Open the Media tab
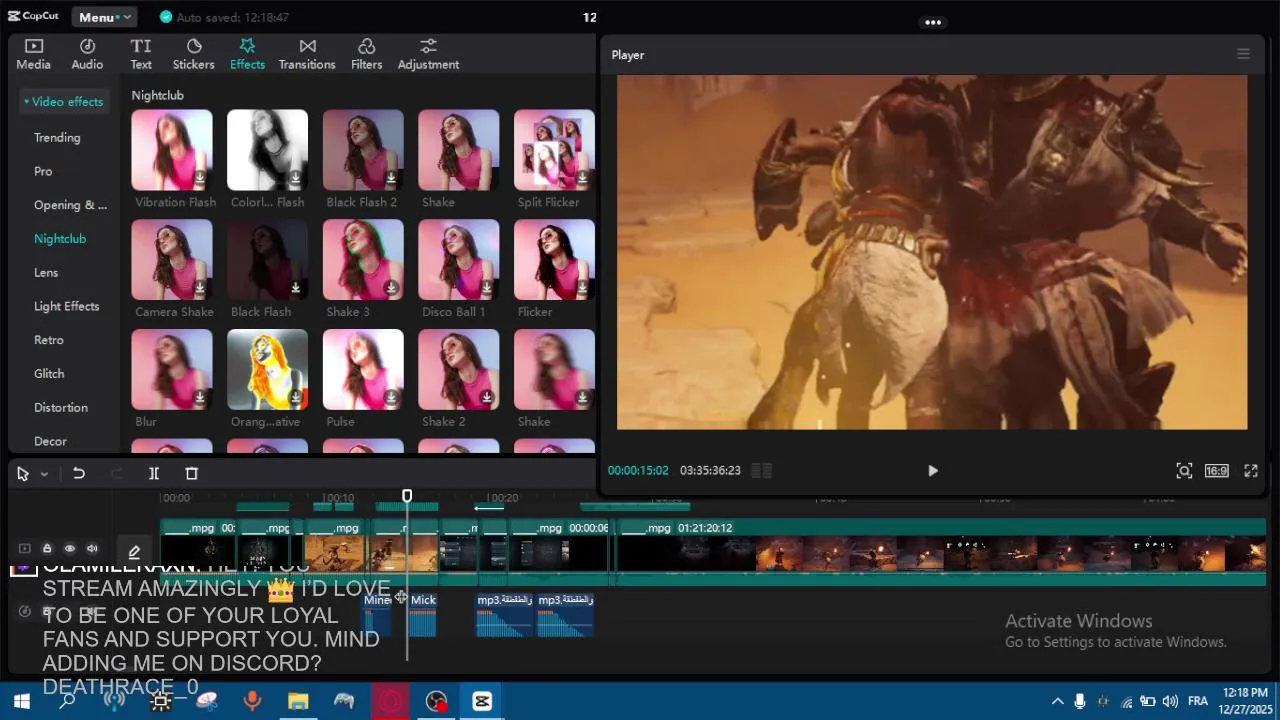1280x720 pixels. [x=33, y=55]
